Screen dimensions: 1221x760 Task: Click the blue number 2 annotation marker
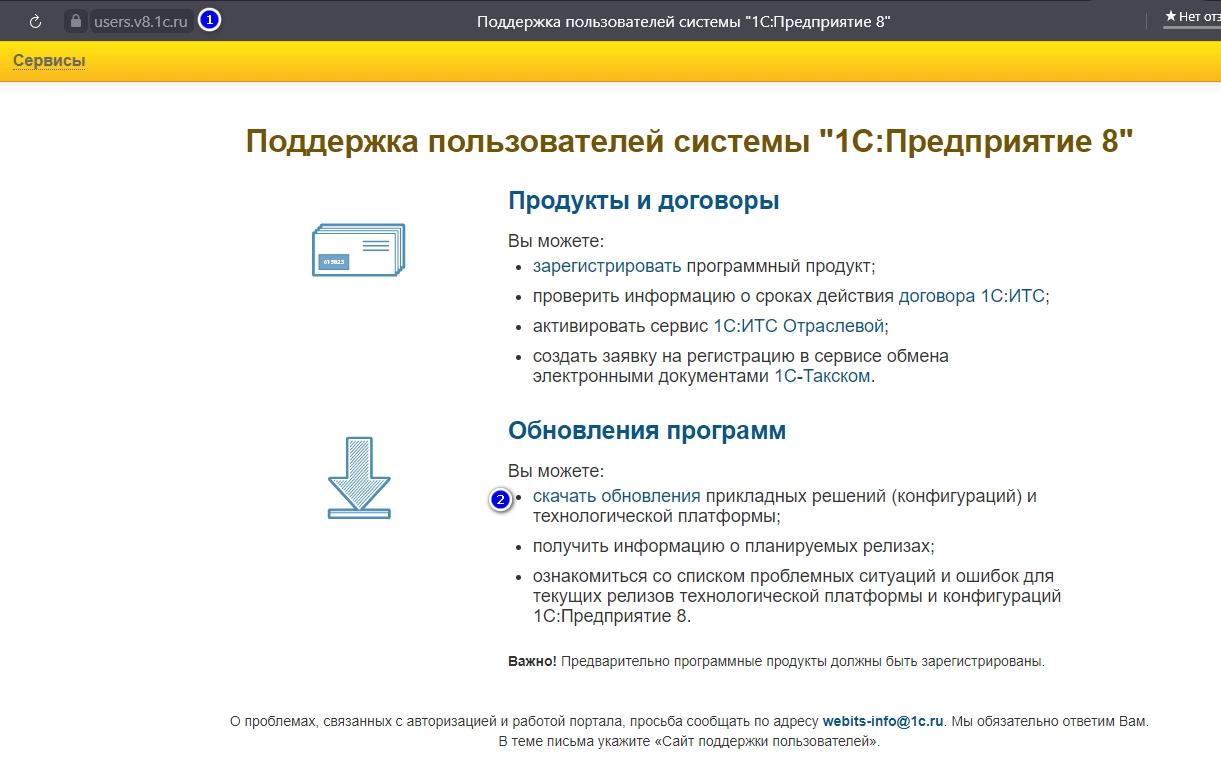coord(500,499)
